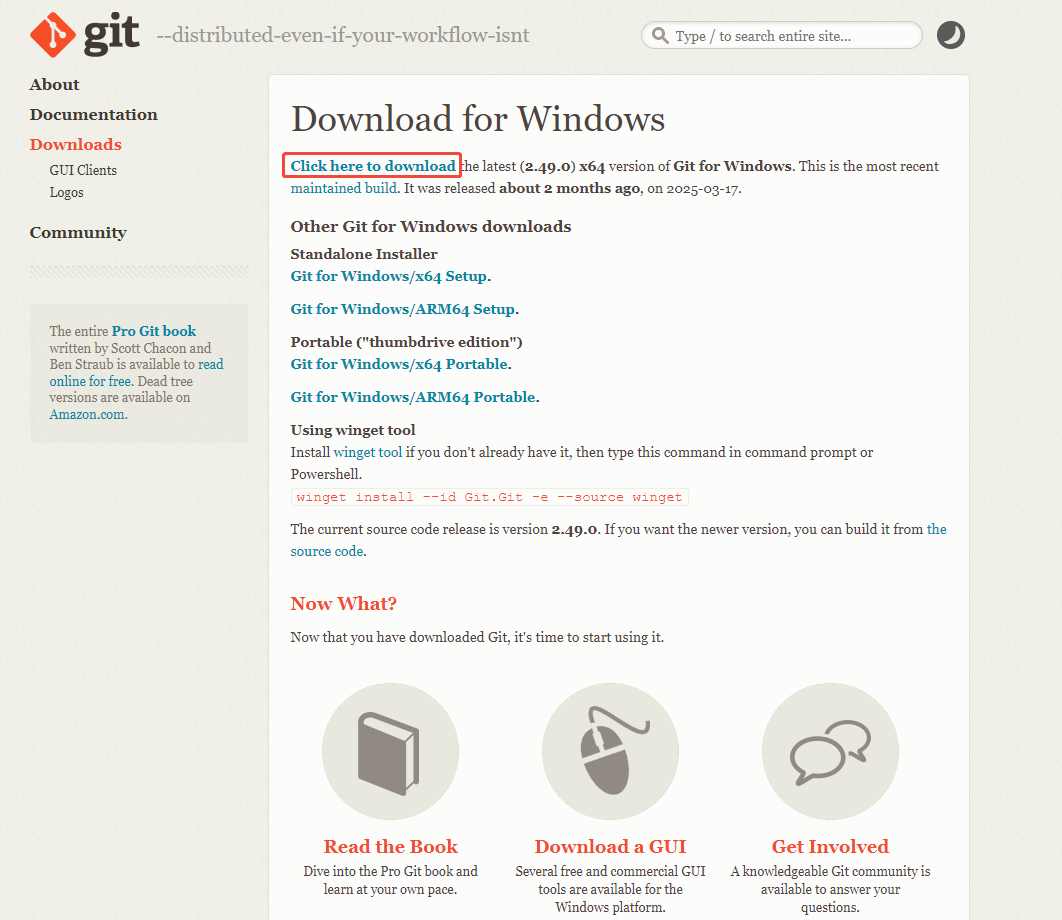Click inside the site search field
Screen dimensions: 1062x920
click(790, 34)
